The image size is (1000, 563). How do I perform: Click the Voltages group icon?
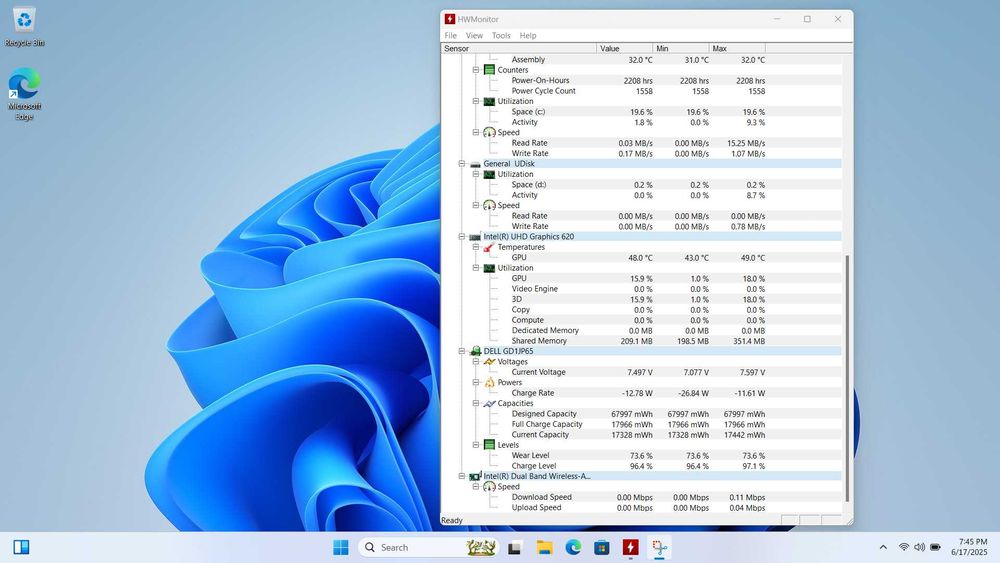click(489, 362)
